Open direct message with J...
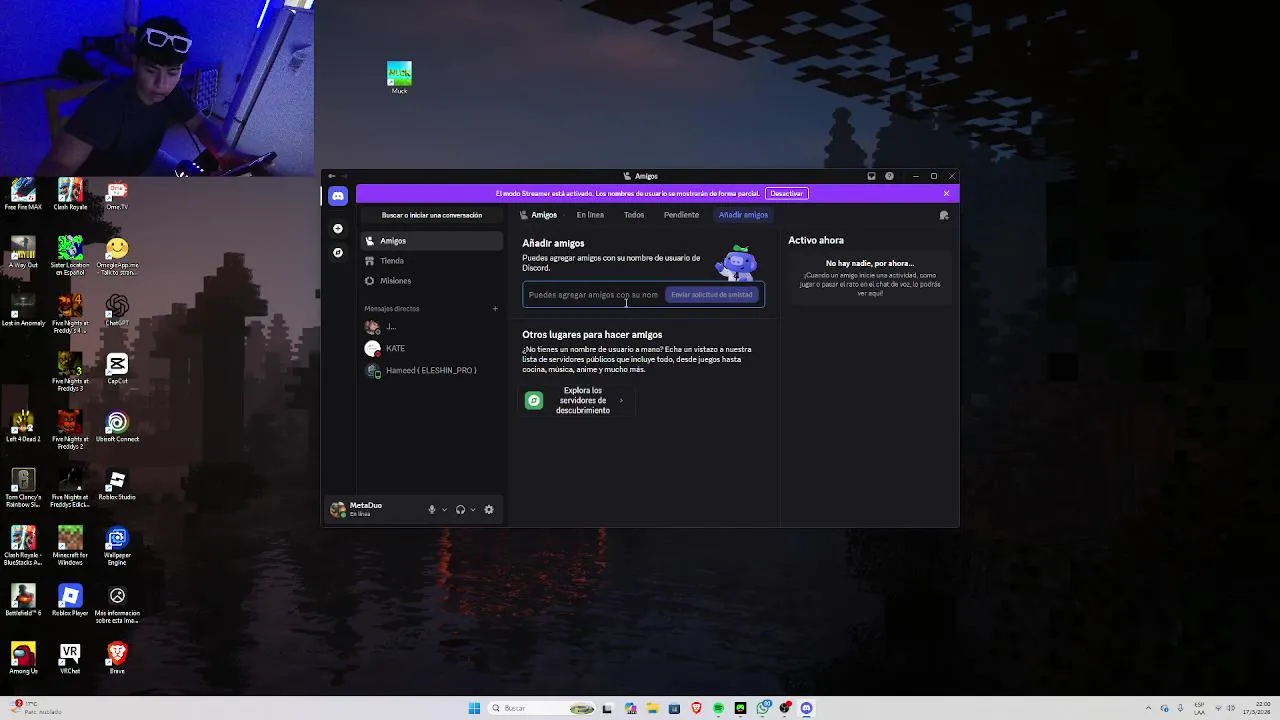 [432, 326]
